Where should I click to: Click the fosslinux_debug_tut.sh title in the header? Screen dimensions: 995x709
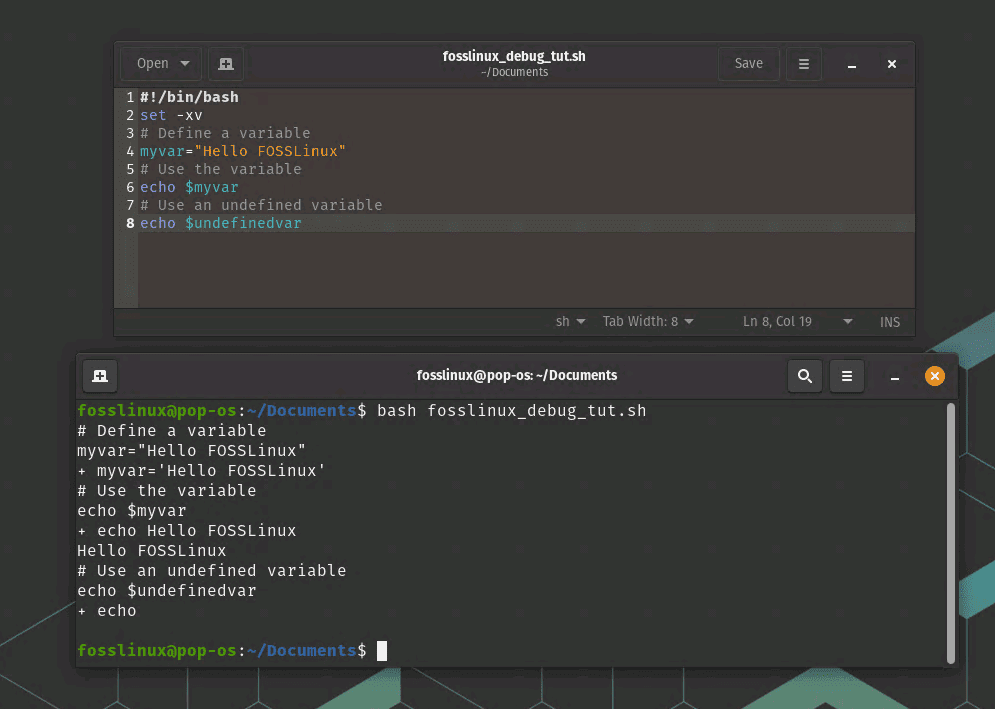(514, 56)
